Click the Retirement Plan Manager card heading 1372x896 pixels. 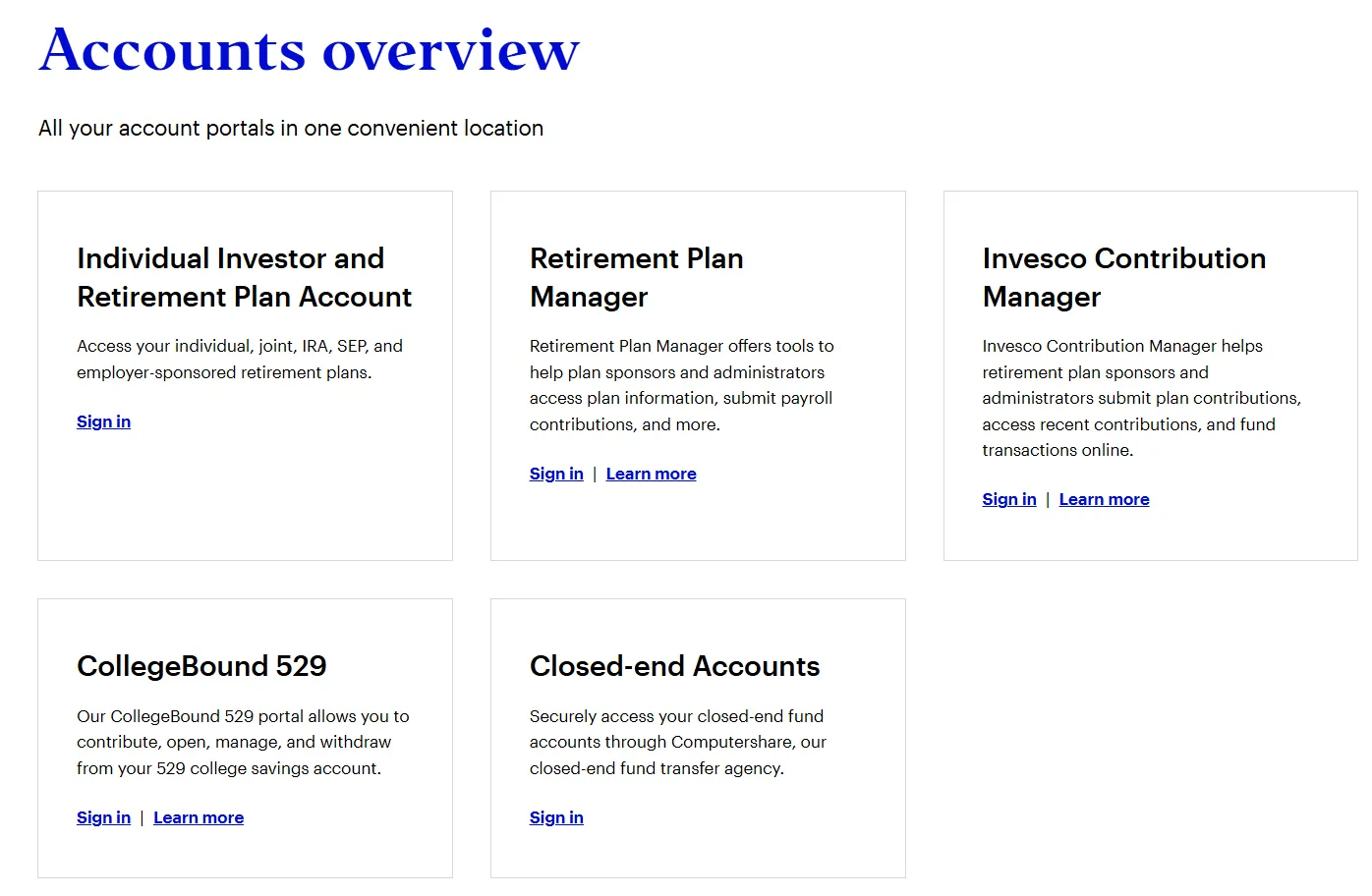(x=636, y=277)
